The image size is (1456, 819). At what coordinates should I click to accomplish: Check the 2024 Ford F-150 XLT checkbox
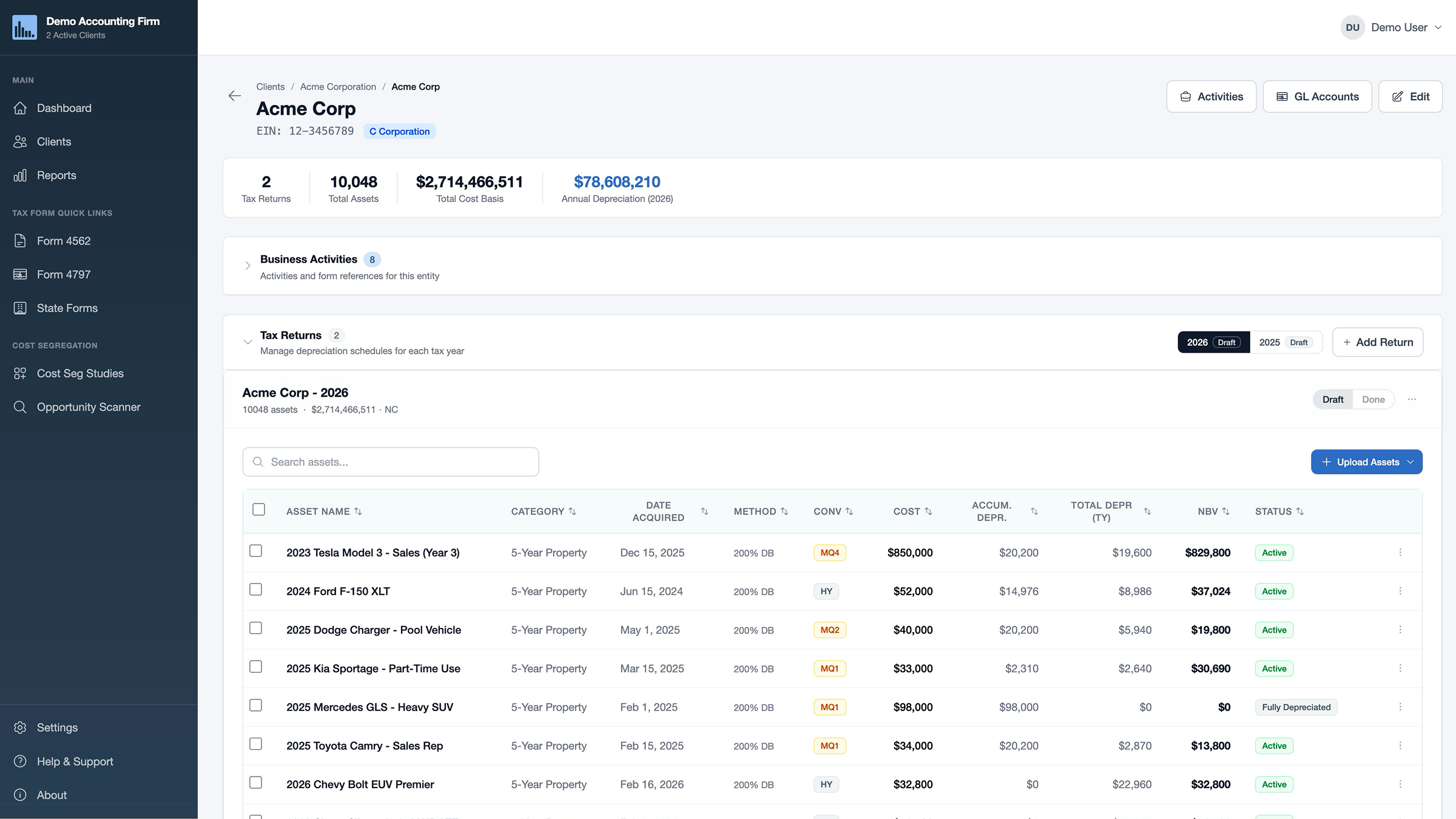pos(256,590)
